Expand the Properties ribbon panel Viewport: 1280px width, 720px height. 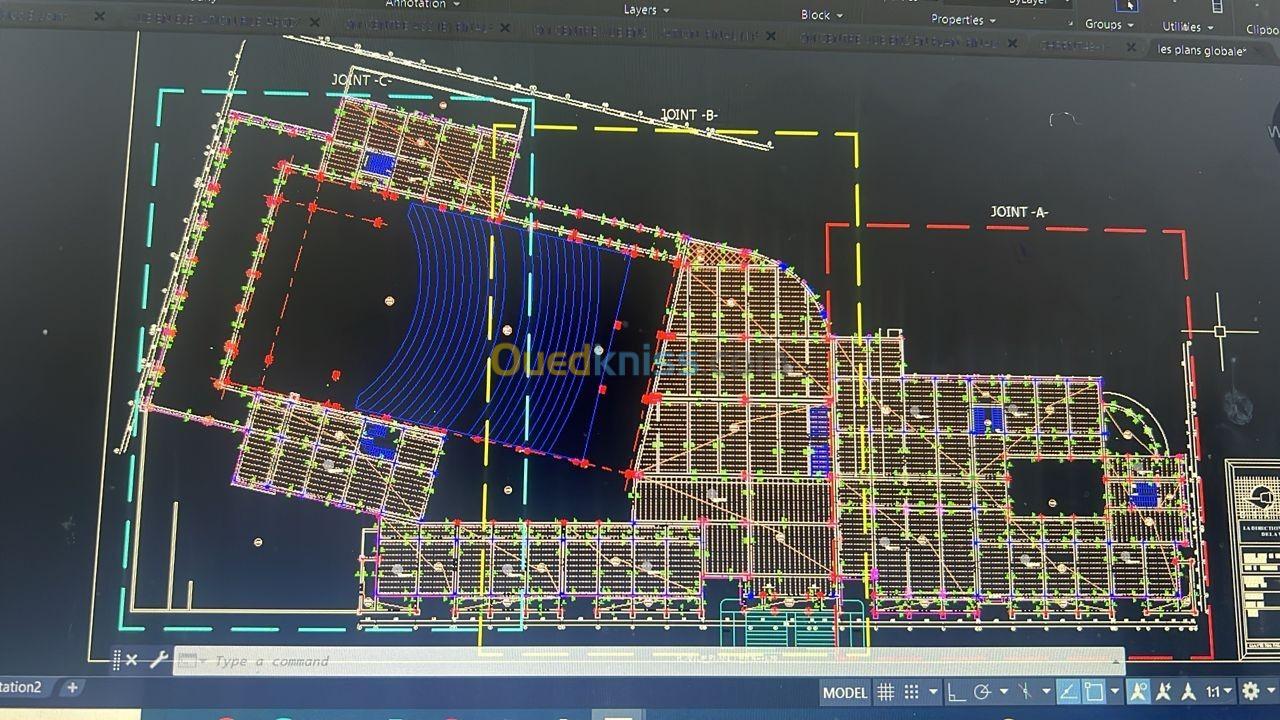963,19
